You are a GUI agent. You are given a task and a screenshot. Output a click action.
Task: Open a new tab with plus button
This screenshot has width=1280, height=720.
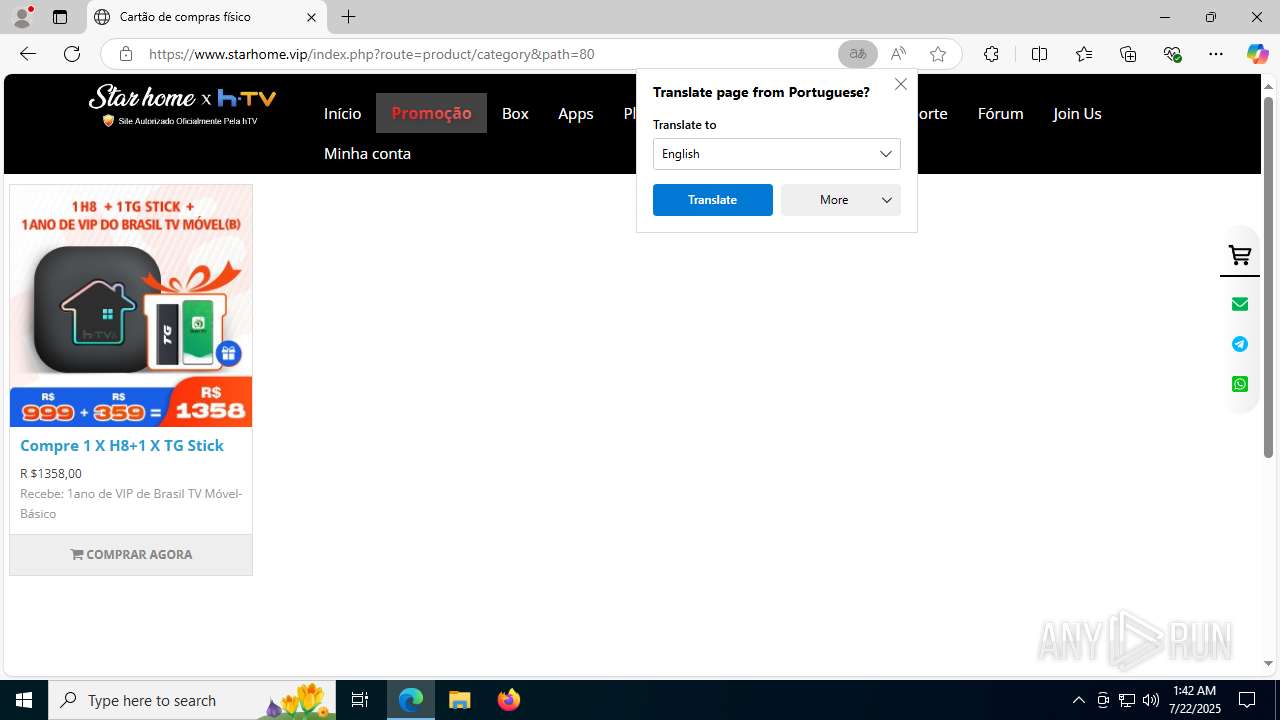click(348, 17)
